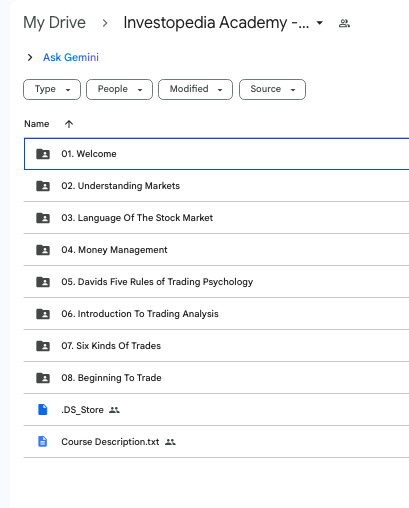Select the 02. Understanding Markets folder icon

click(x=43, y=186)
